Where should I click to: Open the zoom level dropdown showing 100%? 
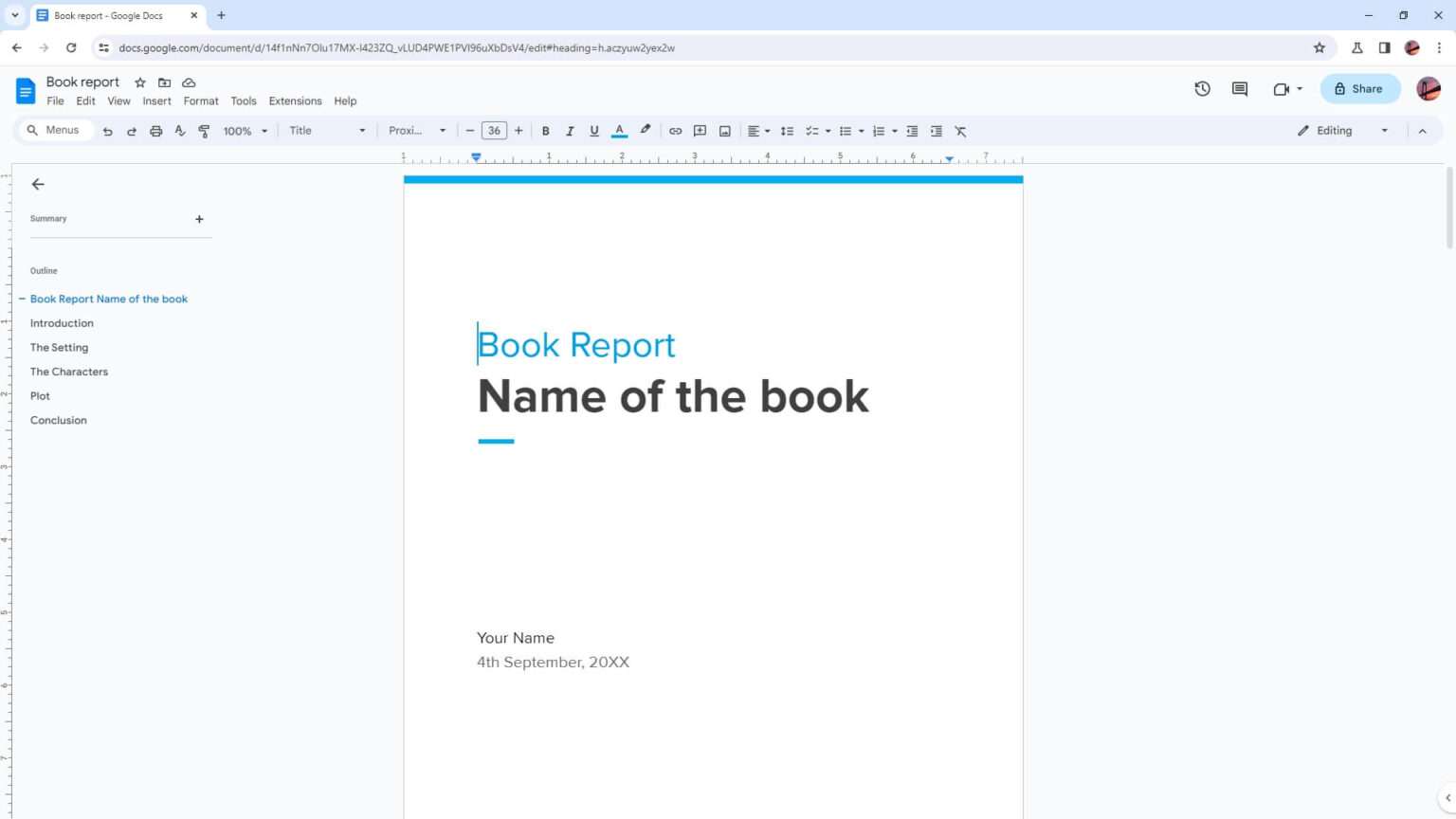[244, 130]
